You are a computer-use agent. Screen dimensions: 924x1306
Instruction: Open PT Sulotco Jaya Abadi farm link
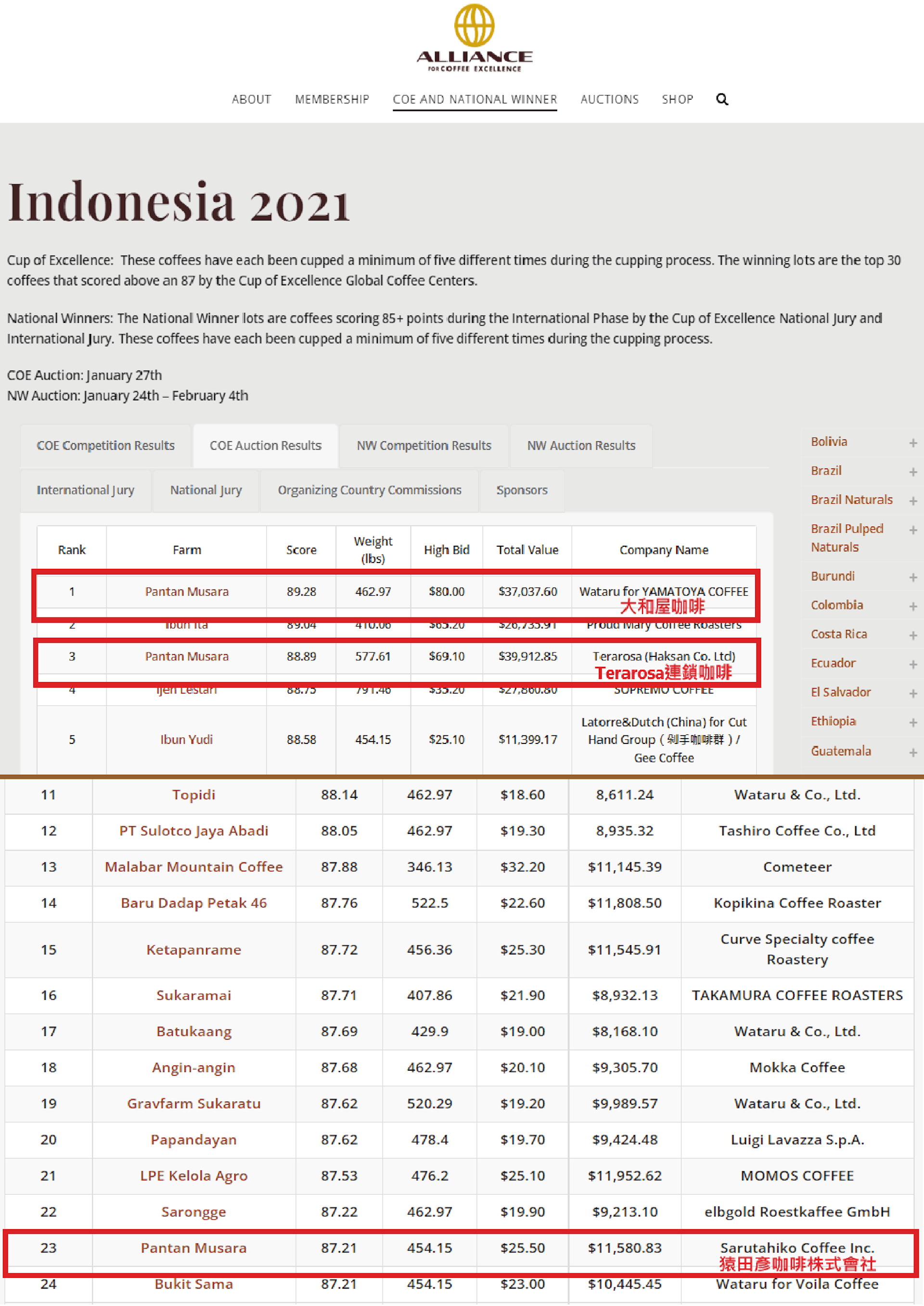pyautogui.click(x=194, y=831)
